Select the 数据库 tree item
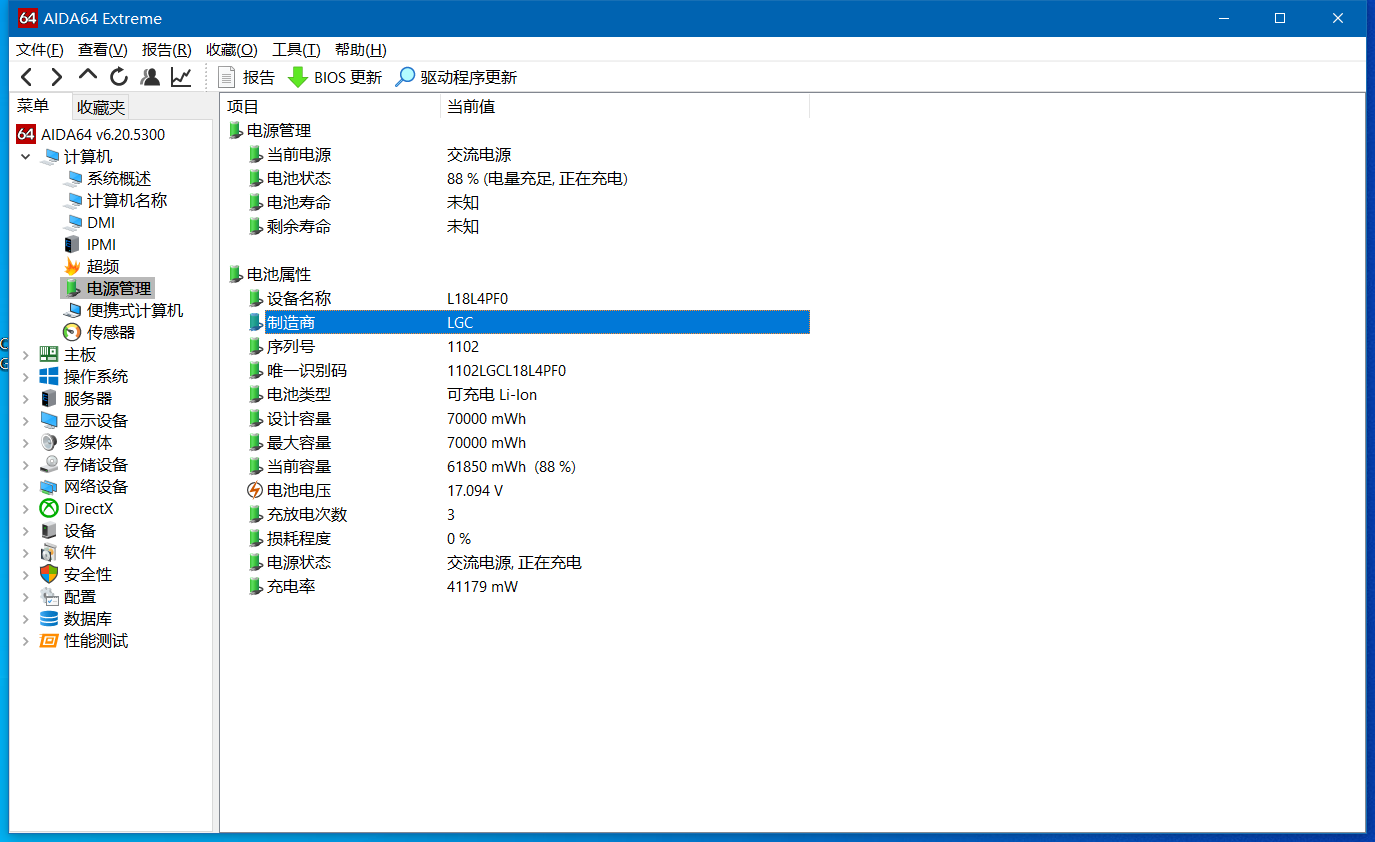 [x=76, y=618]
